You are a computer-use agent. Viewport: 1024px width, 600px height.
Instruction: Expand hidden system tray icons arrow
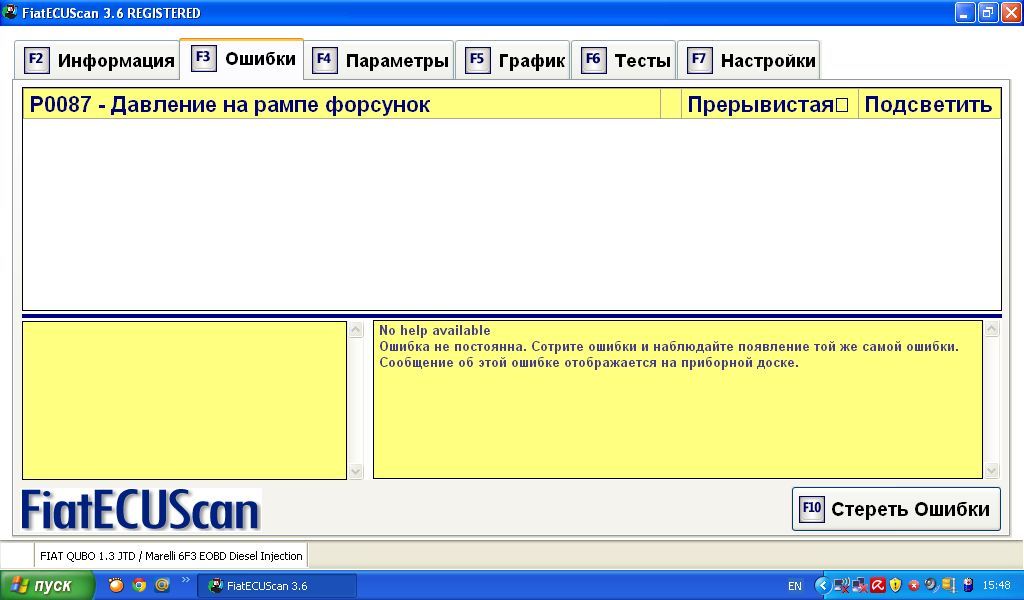point(822,586)
